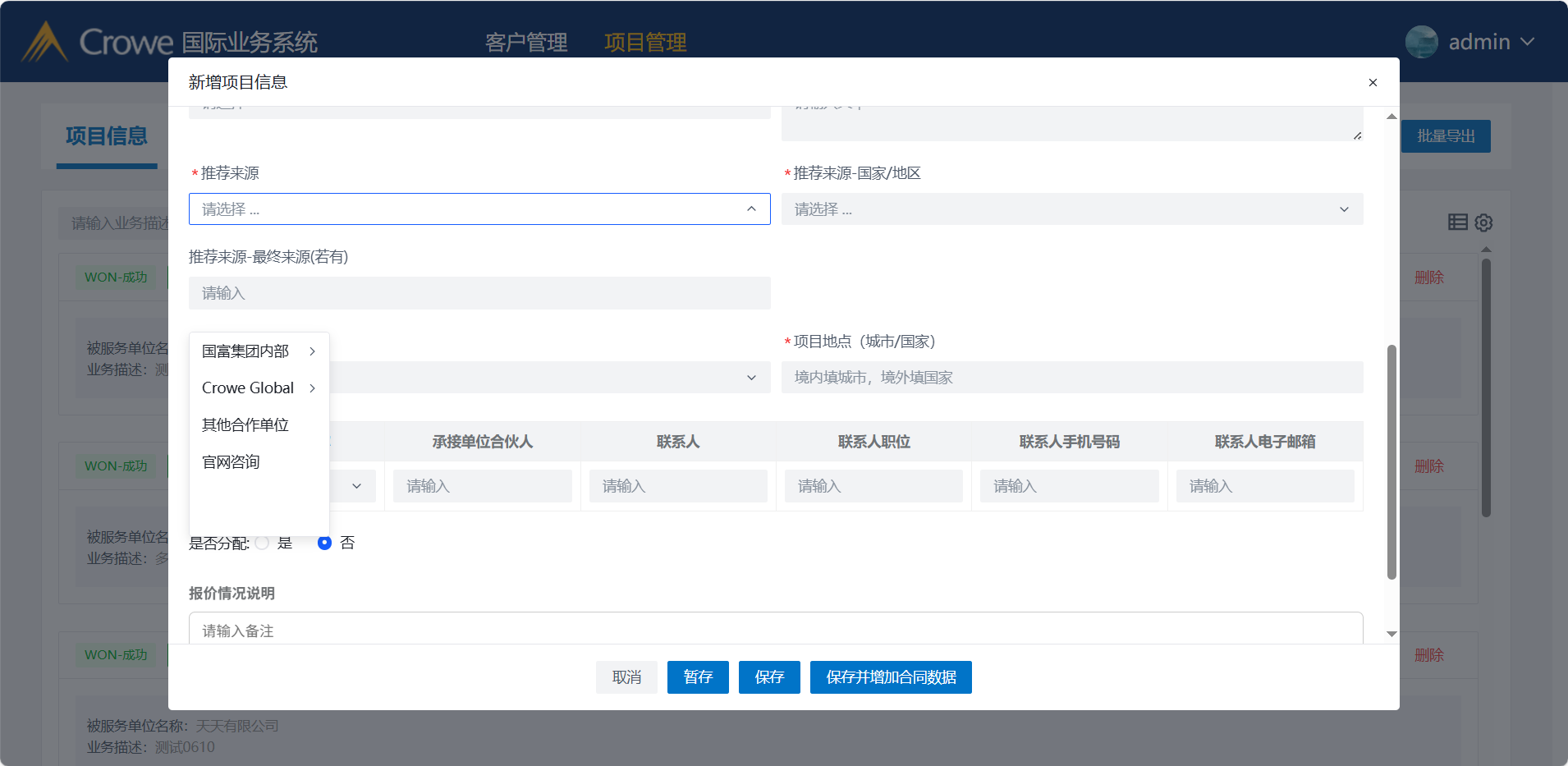Screen dimensions: 1568x766
Task: Expand 国富集团内部 submenu arrow
Action: pyautogui.click(x=312, y=351)
